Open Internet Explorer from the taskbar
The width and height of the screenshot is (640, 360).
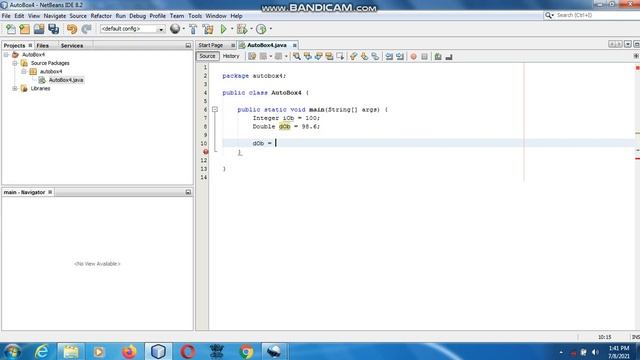tap(42, 351)
